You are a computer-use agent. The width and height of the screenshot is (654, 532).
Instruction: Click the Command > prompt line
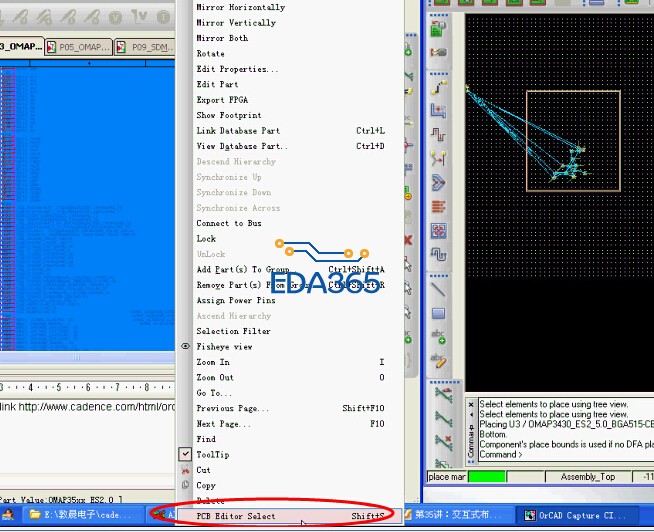tap(501, 454)
